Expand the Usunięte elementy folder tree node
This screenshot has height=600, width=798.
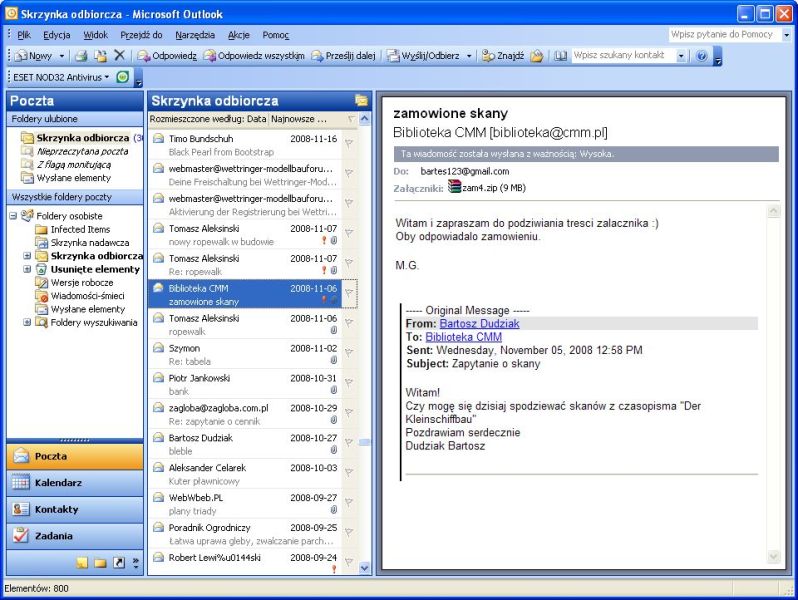point(27,269)
